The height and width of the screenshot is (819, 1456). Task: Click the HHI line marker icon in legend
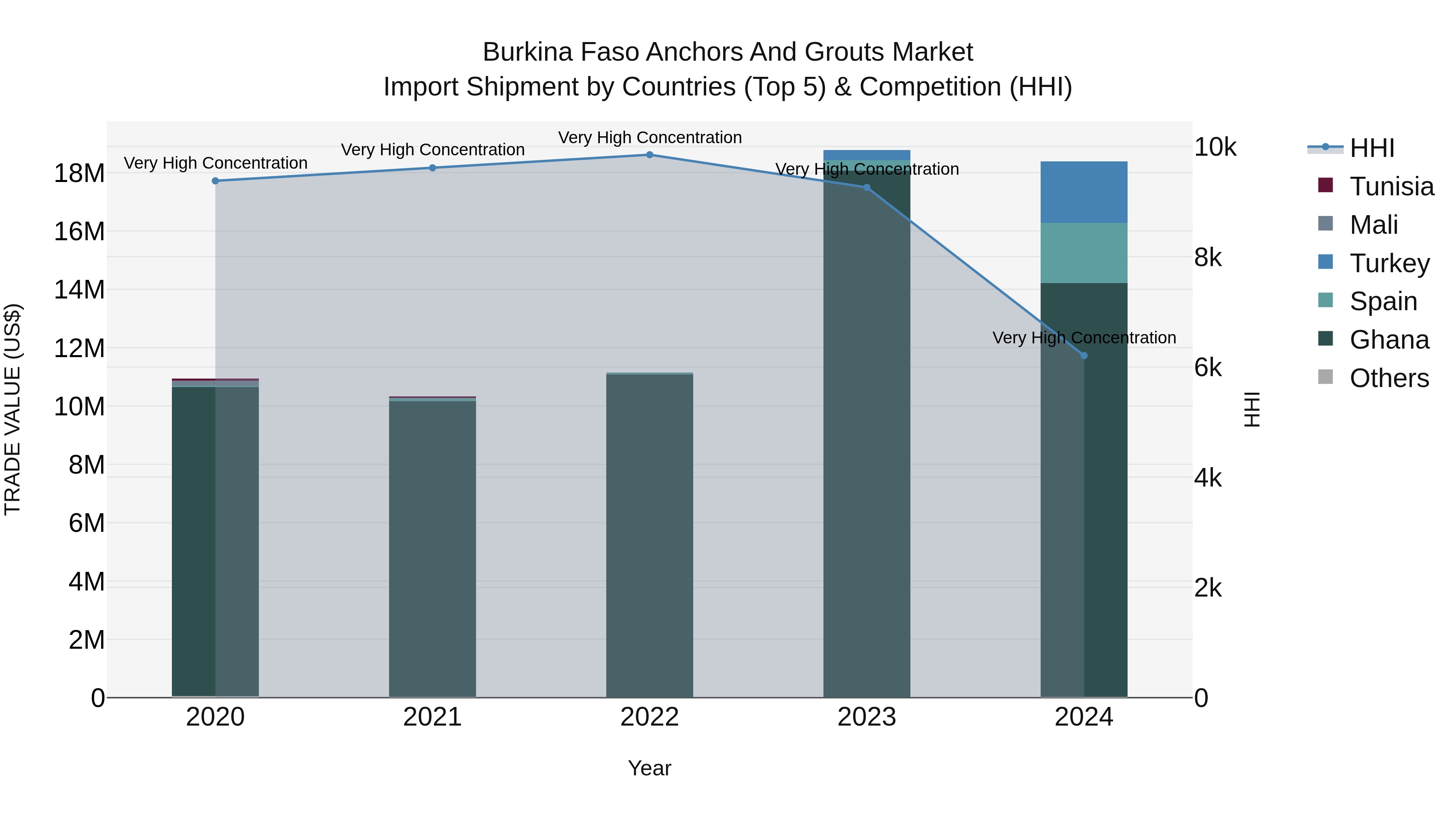pyautogui.click(x=1325, y=148)
